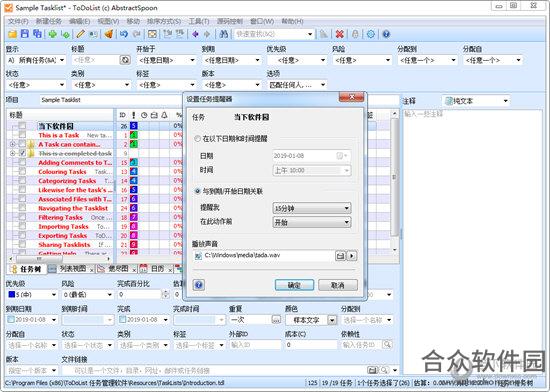The width and height of the screenshot is (550, 392).
Task: Click the pencil edit task icon
Action: pos(81,34)
